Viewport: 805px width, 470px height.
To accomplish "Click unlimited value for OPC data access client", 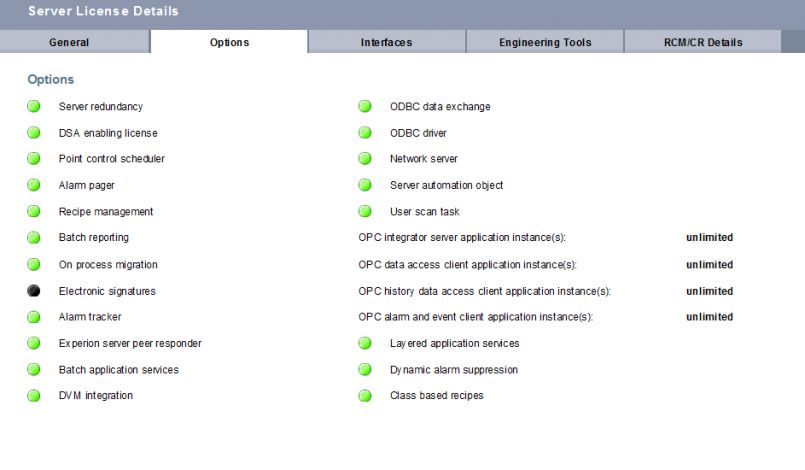I will pos(710,264).
